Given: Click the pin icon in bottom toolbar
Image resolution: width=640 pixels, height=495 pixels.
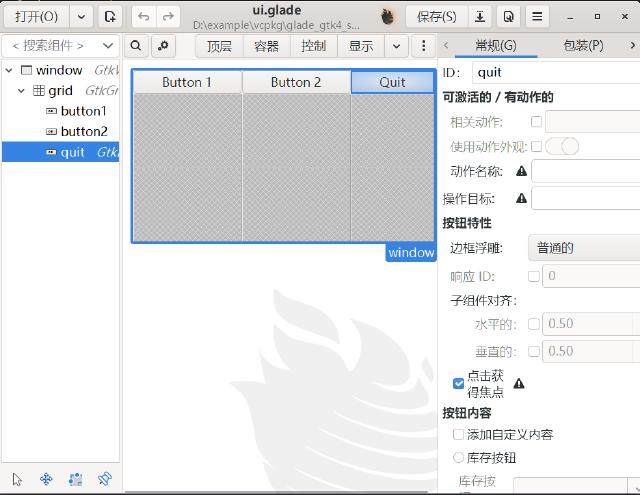Looking at the screenshot, I should [104, 479].
